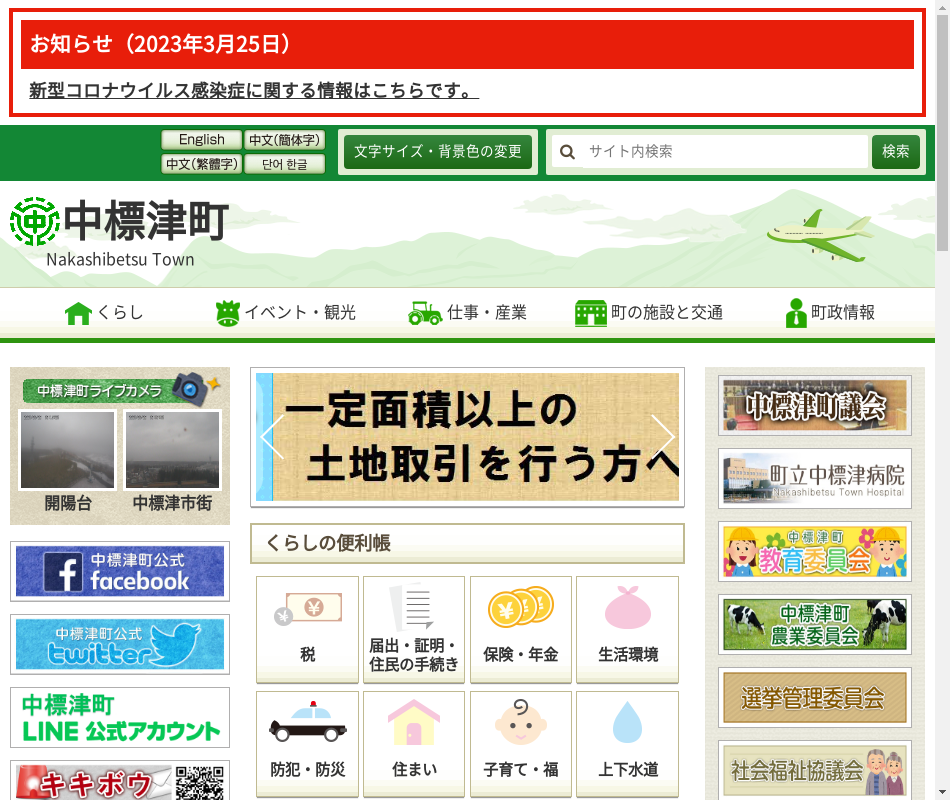Screen dimensions: 950x800
Task: Show previous slide with left carousel arrow
Action: 271,437
